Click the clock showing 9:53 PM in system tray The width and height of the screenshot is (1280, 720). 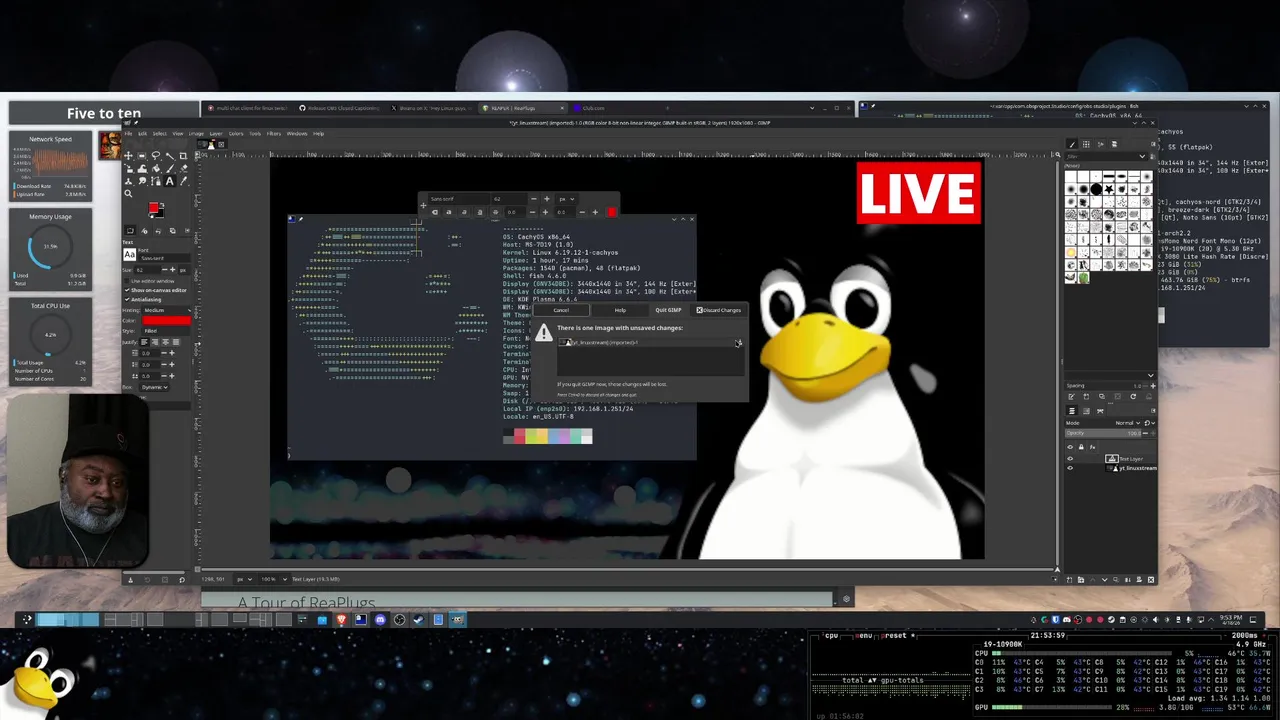coord(1231,619)
